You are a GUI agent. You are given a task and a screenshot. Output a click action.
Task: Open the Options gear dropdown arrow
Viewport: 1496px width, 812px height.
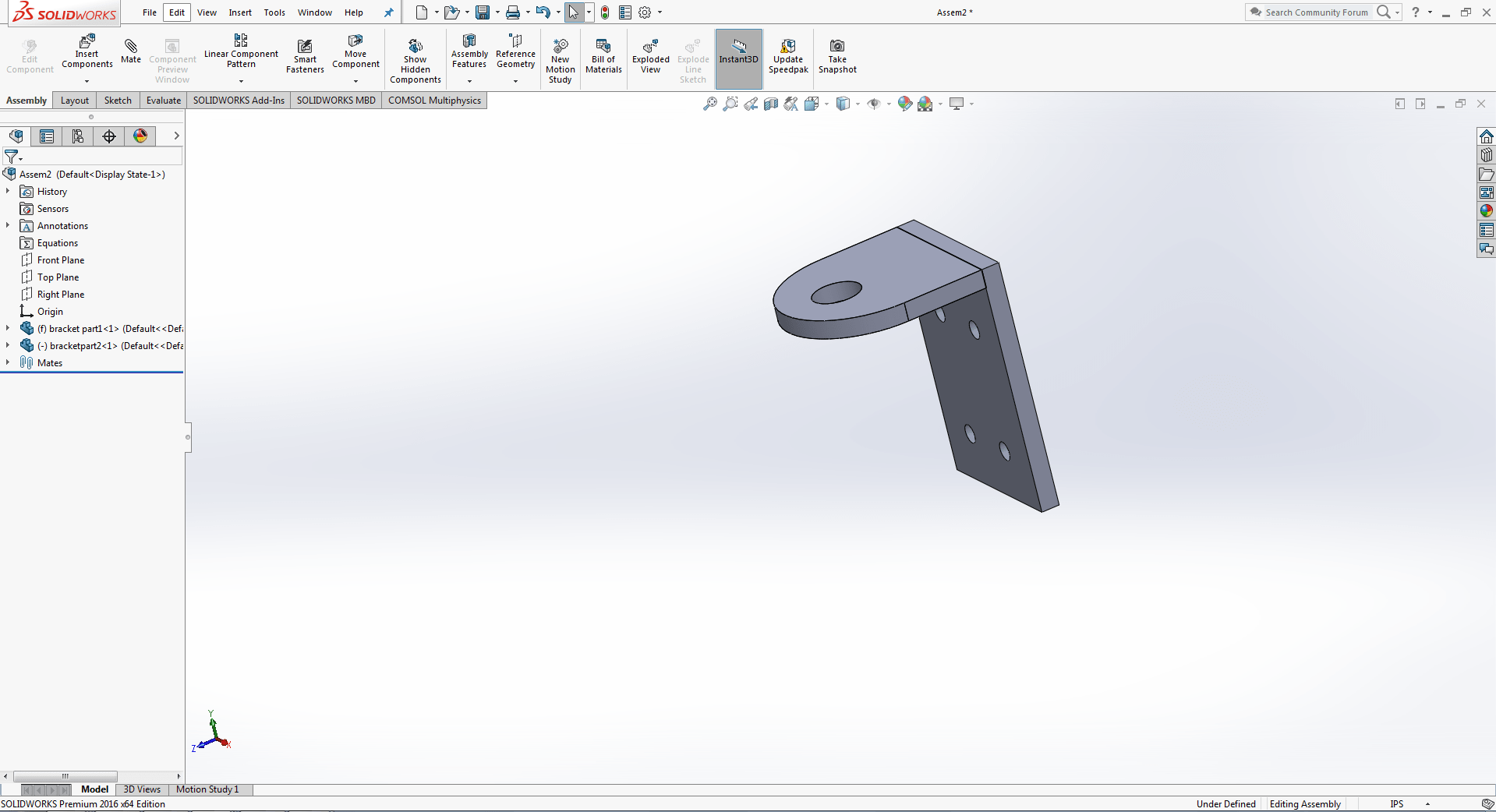tap(660, 12)
